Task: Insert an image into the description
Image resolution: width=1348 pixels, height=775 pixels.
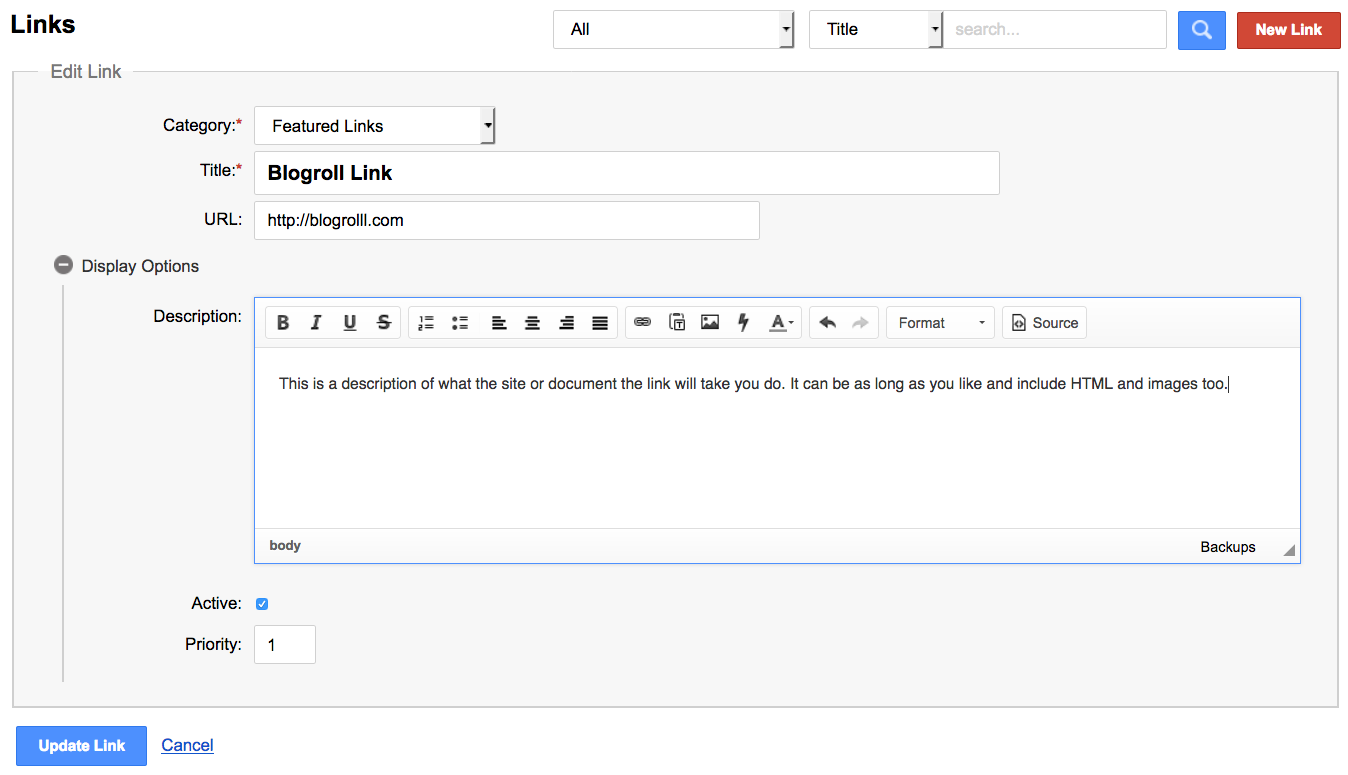Action: [x=710, y=323]
